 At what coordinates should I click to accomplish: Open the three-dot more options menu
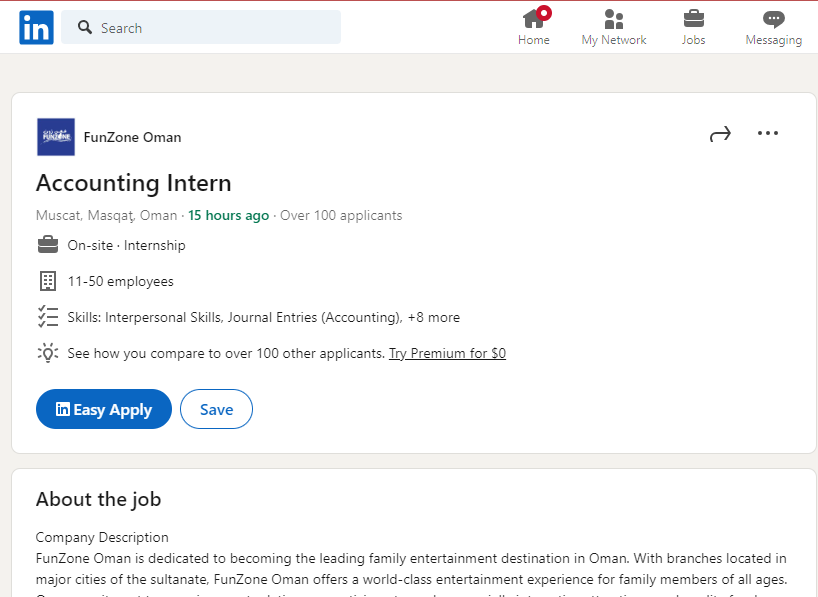point(767,134)
